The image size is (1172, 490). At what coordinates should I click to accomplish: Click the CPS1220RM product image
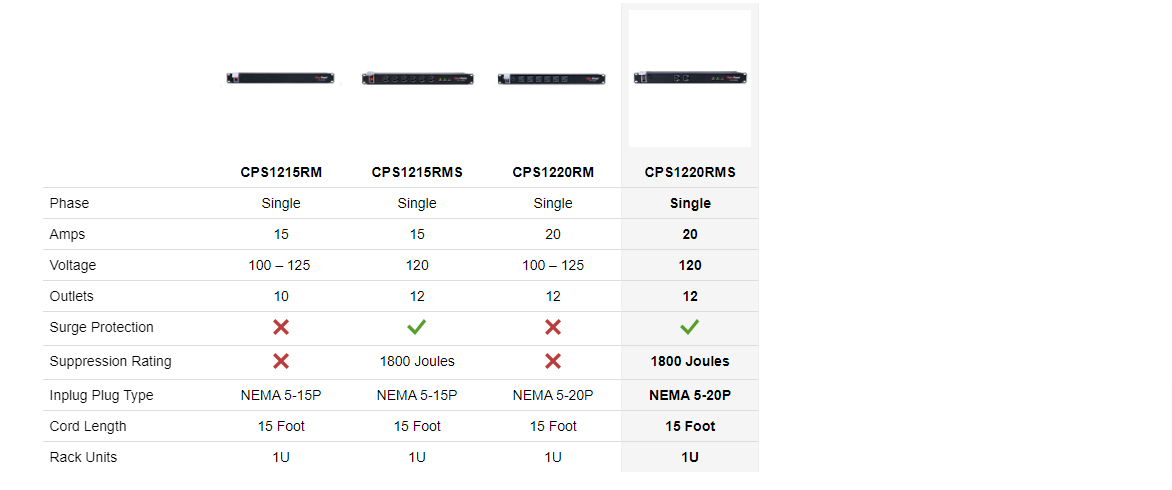(x=552, y=78)
